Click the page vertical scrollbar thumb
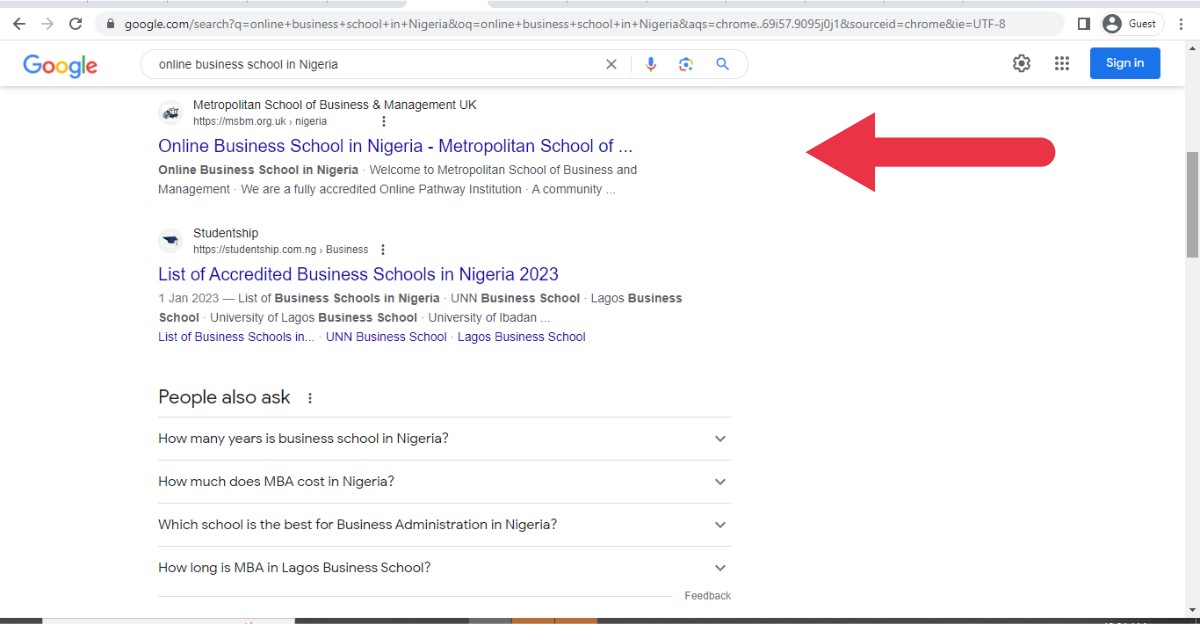The height and width of the screenshot is (628, 1200). pos(1192,205)
